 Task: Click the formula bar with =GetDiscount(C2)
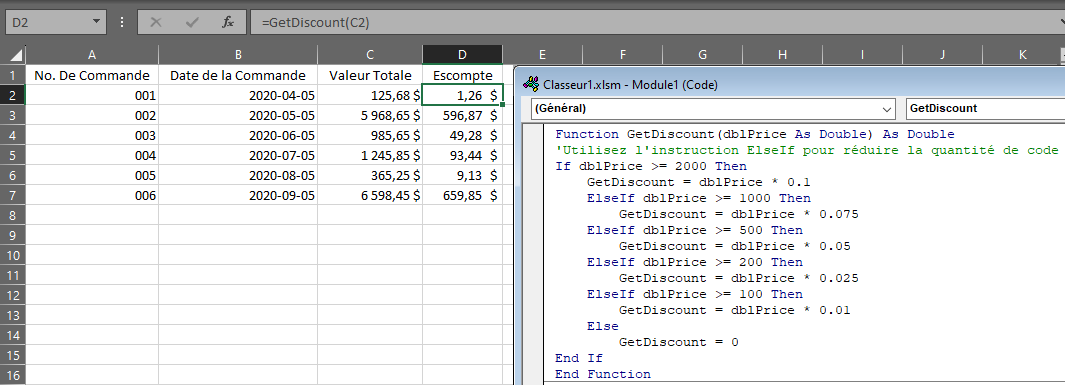pyautogui.click(x=656, y=22)
